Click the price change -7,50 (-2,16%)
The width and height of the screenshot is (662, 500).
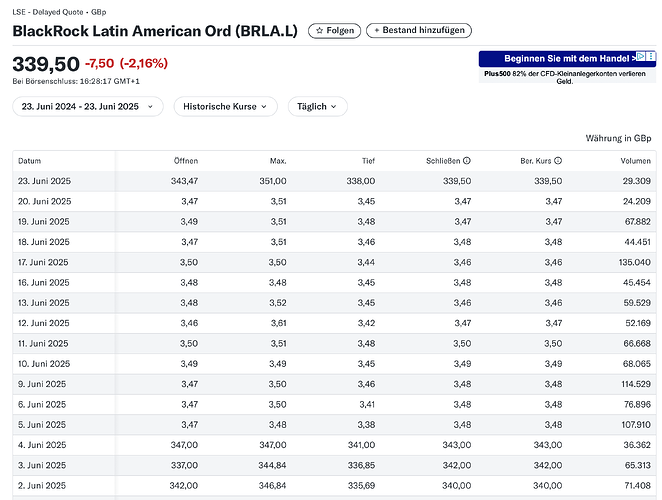(126, 63)
